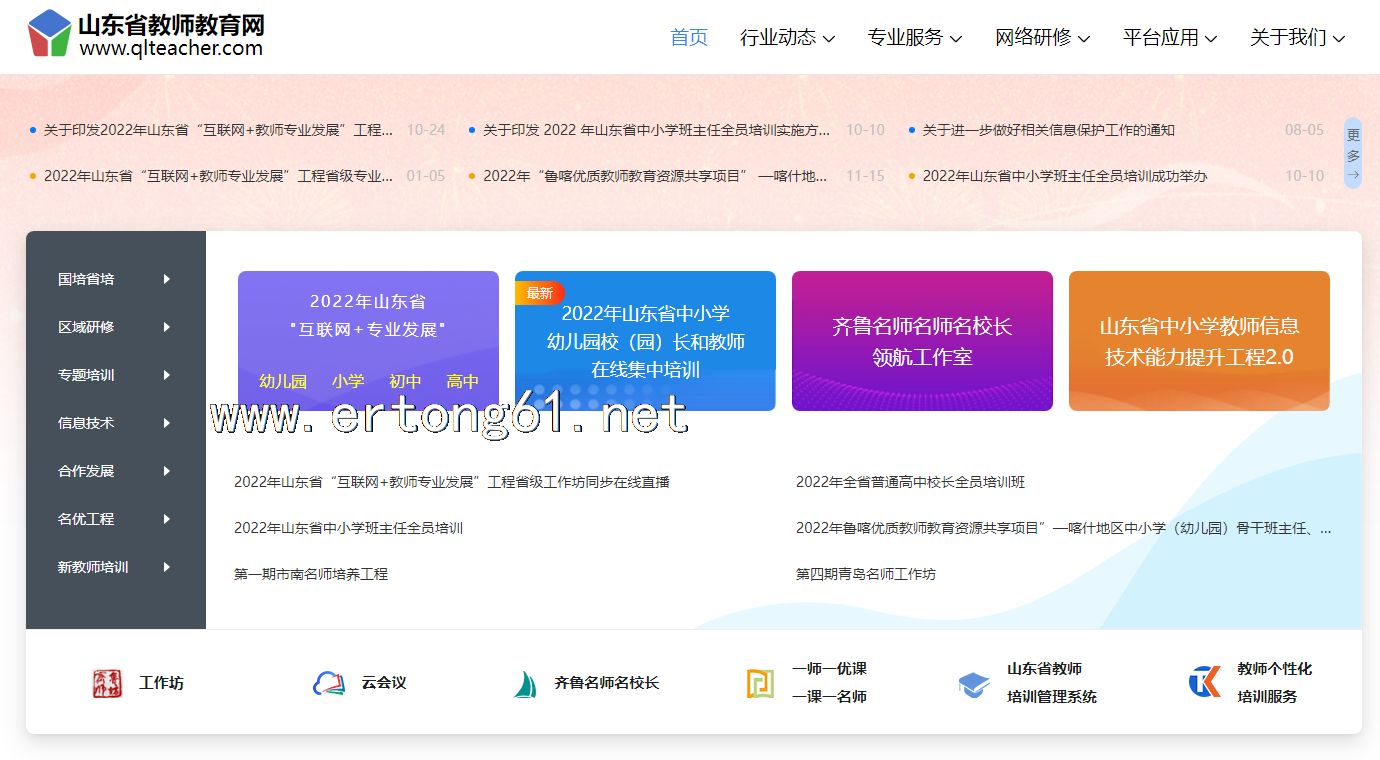
Task: Open the orange 信息技术能力提升工程2.0 card
Action: [x=1199, y=341]
